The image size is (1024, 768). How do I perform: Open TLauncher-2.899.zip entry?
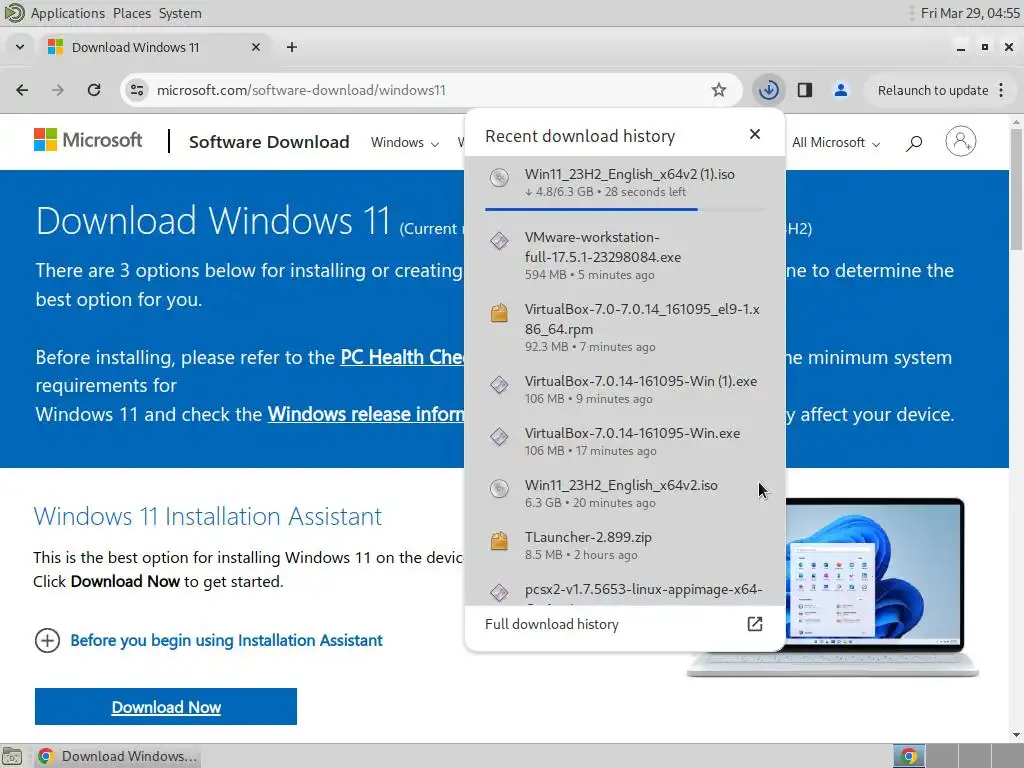pyautogui.click(x=624, y=545)
